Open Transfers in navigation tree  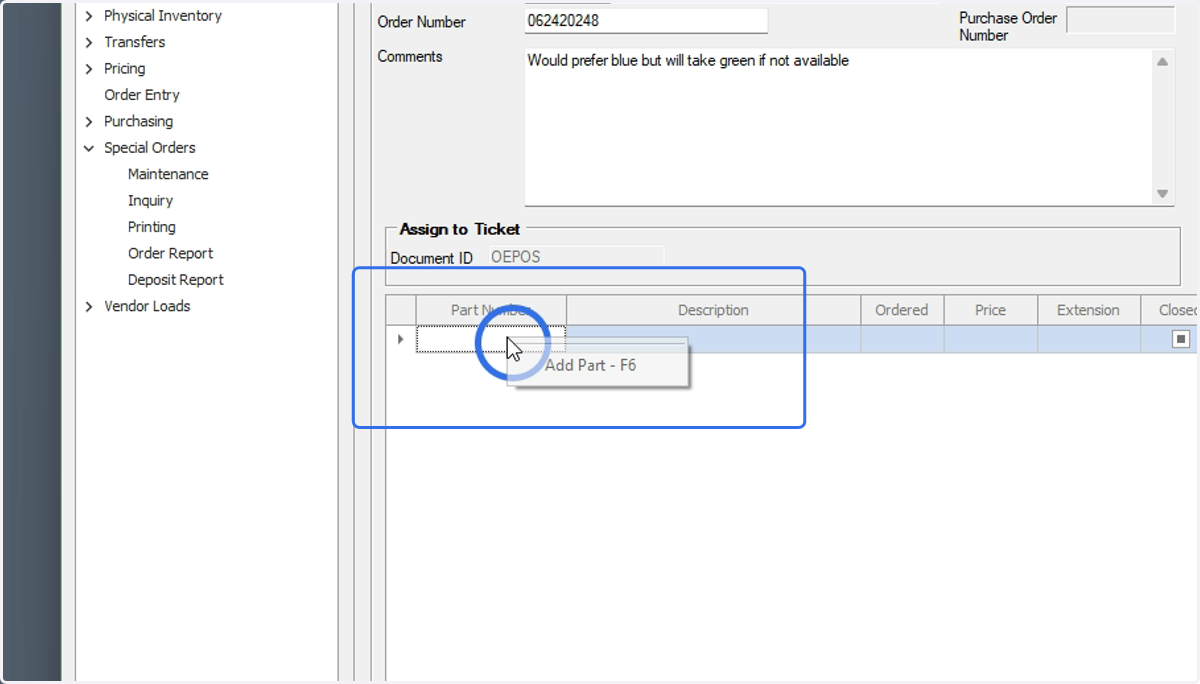click(x=135, y=42)
